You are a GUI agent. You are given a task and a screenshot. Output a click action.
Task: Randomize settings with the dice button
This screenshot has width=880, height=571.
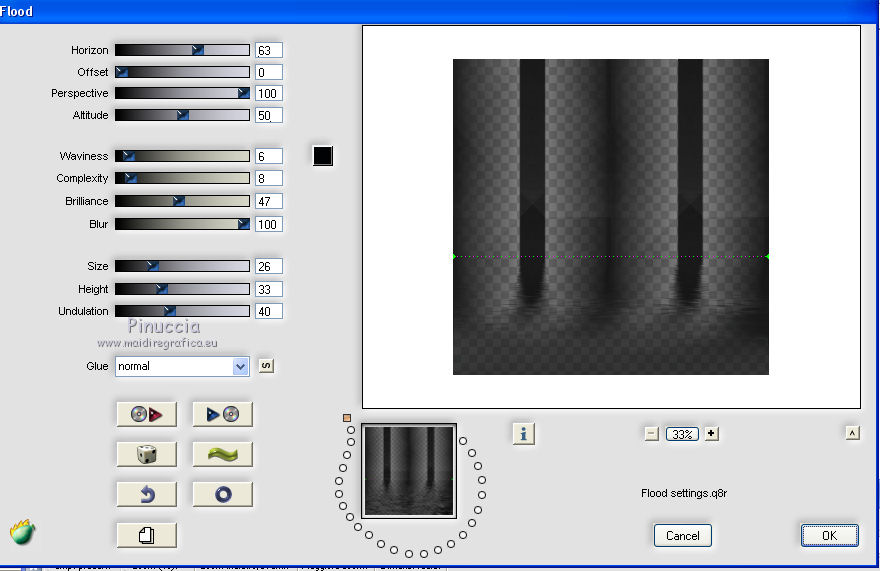click(x=146, y=454)
